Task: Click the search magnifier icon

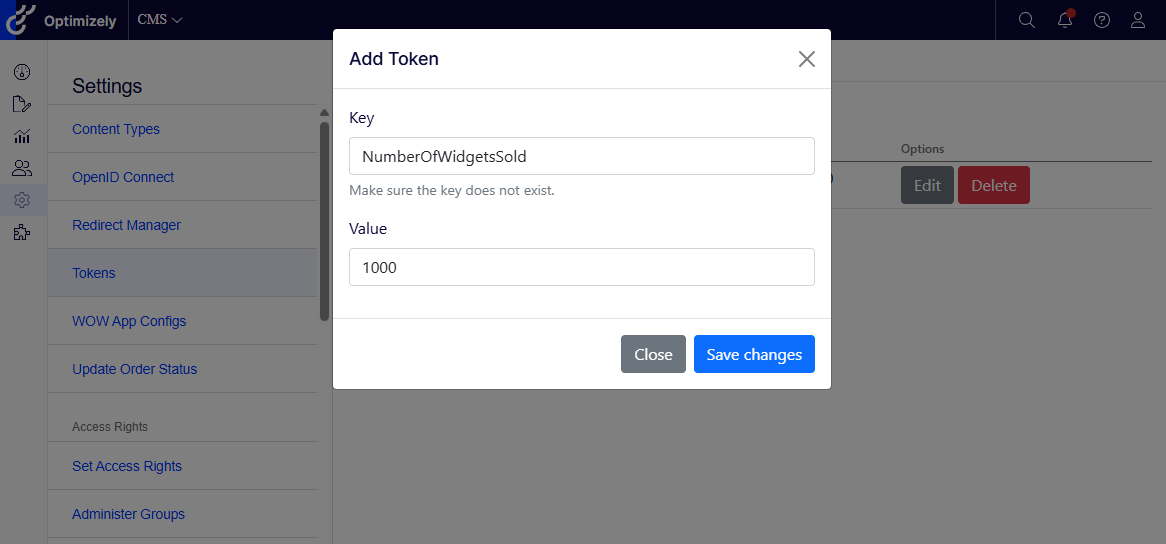Action: click(1026, 20)
